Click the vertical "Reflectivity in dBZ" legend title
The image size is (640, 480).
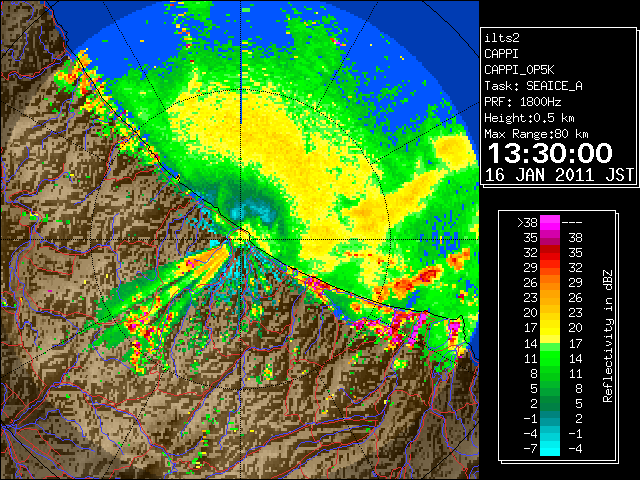tap(607, 336)
